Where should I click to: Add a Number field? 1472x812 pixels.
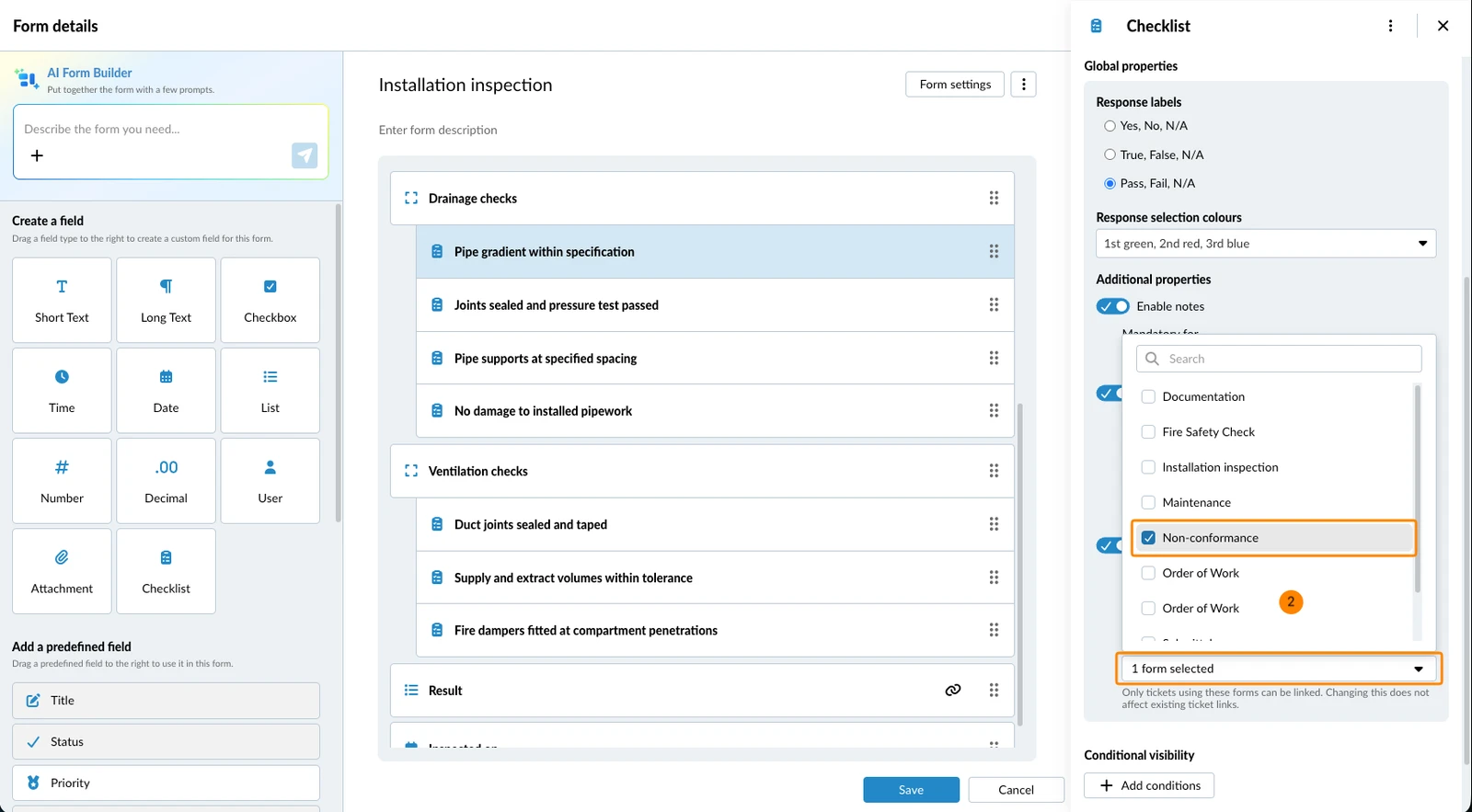point(62,480)
